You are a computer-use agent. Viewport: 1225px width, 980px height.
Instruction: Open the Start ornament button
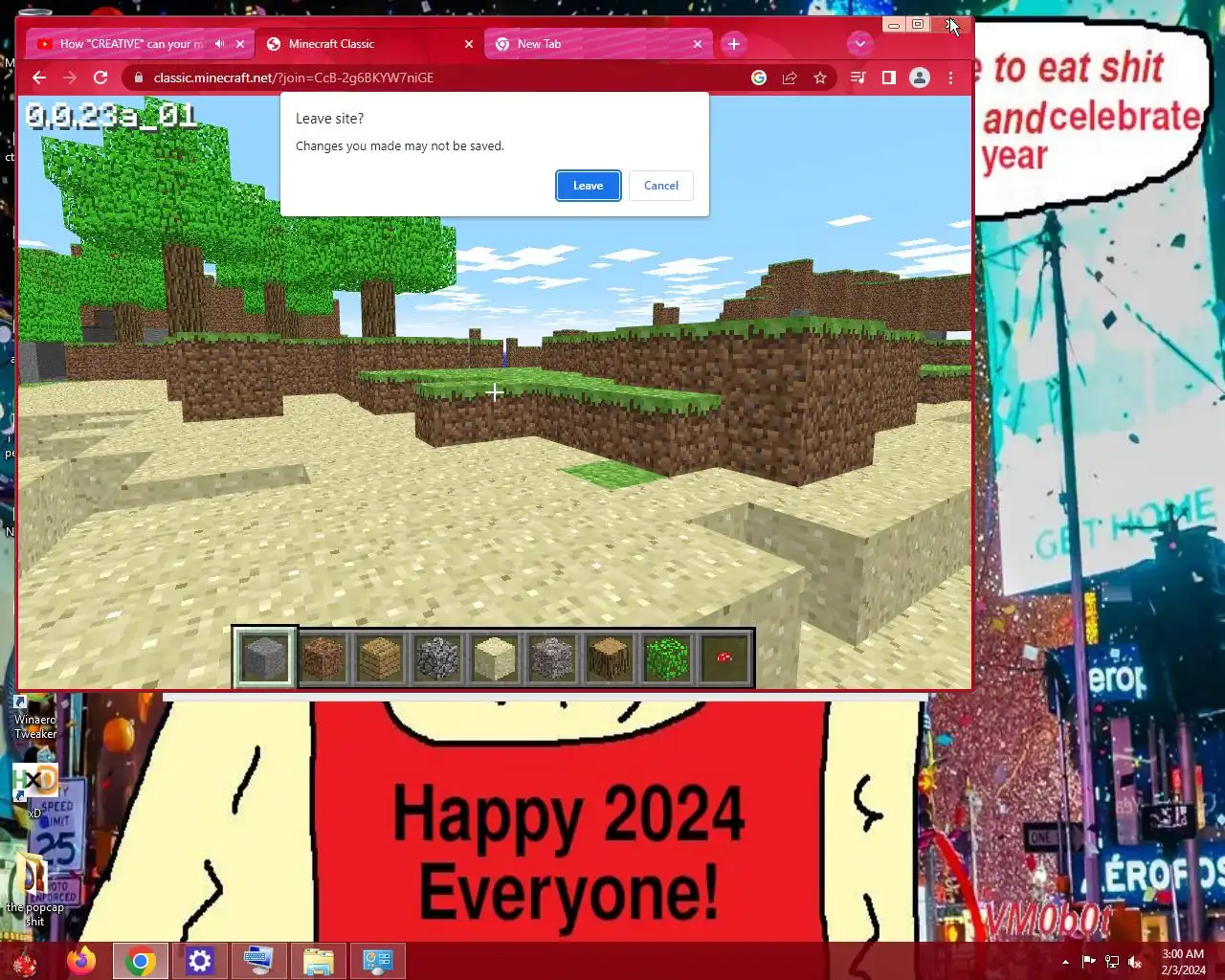coord(25,961)
